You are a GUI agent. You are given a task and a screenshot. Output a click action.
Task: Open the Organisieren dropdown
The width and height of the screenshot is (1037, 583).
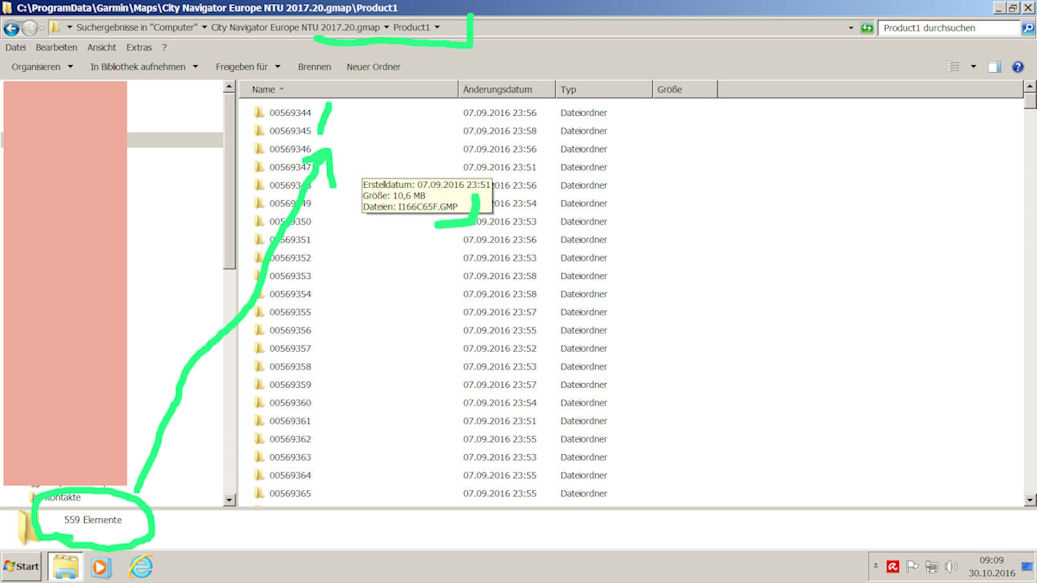42,67
